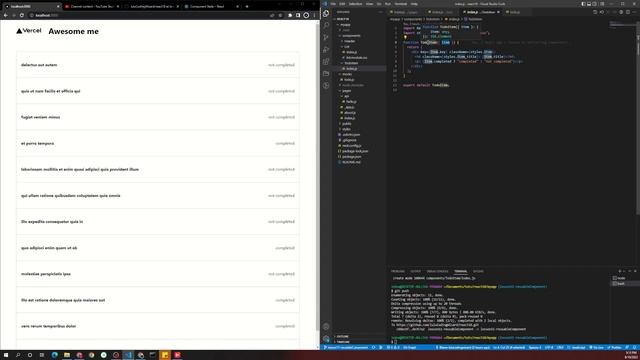Open Customize Layout icon in VS Code title bar
Viewport: 640px width, 360px height.
point(602,4)
